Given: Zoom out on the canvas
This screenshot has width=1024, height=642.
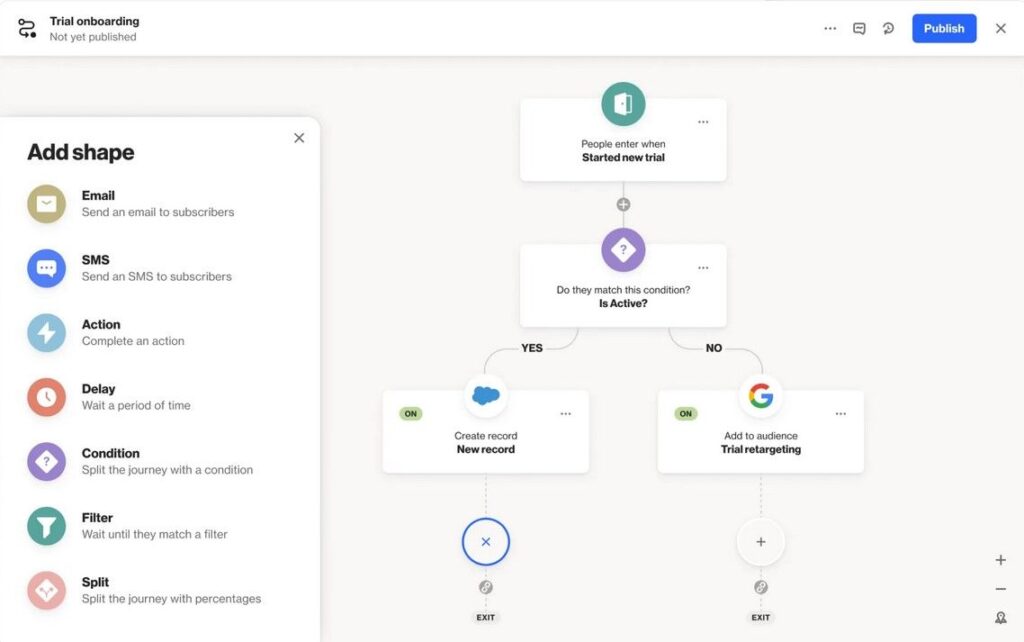Looking at the screenshot, I should point(1000,589).
